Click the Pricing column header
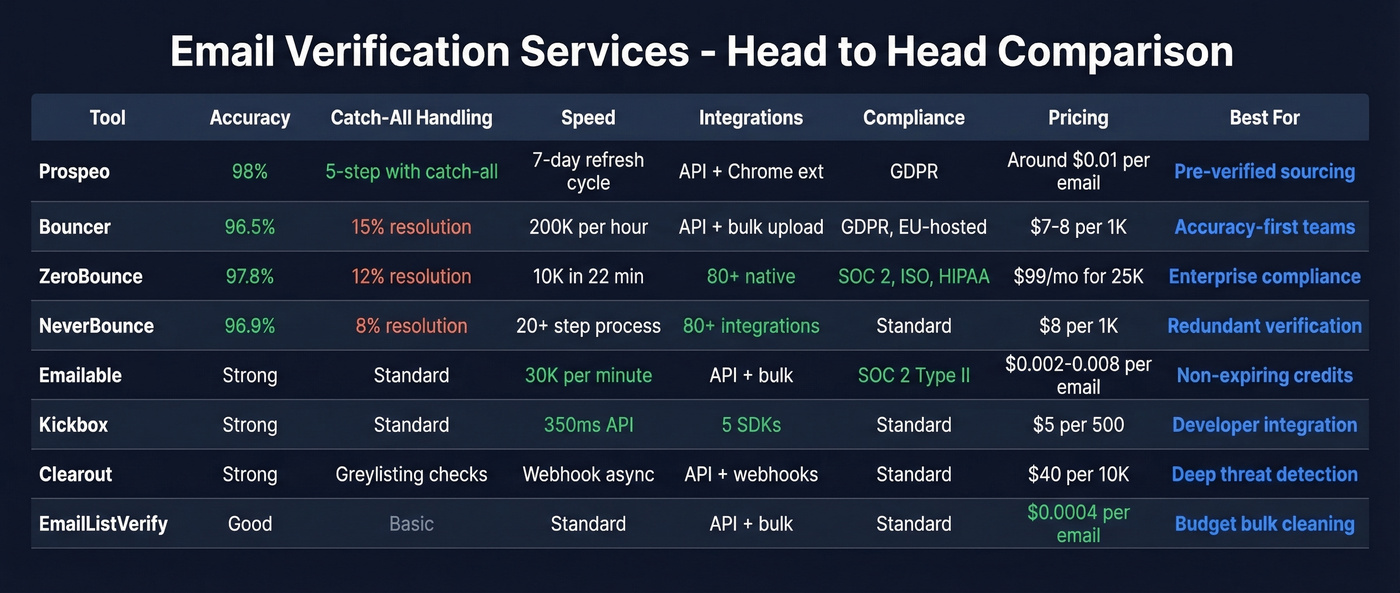 click(1078, 117)
